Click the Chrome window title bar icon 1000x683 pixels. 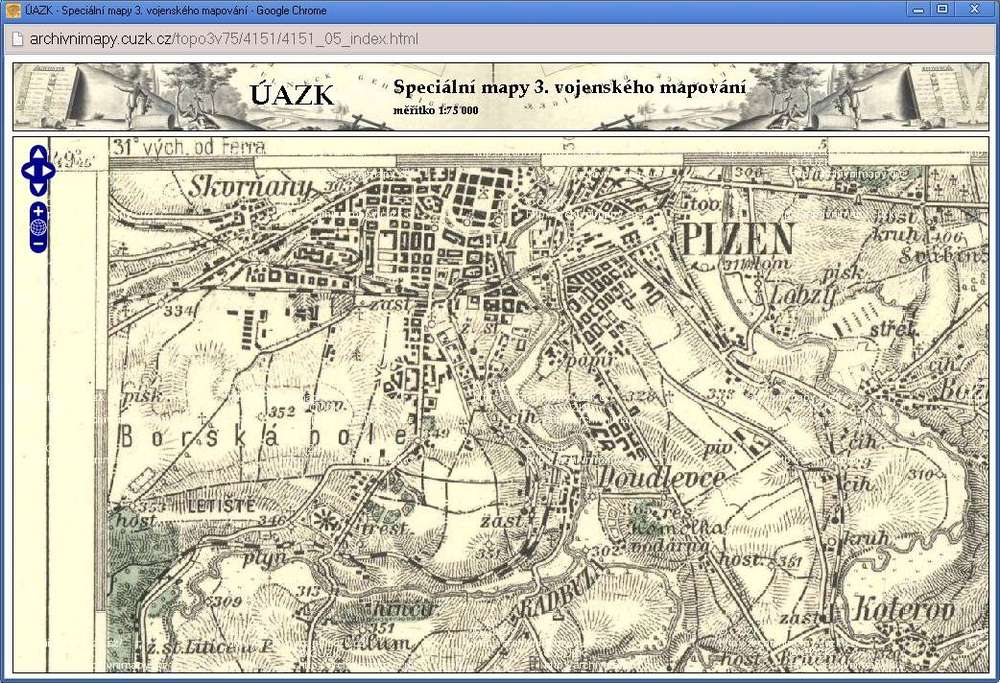12,9
